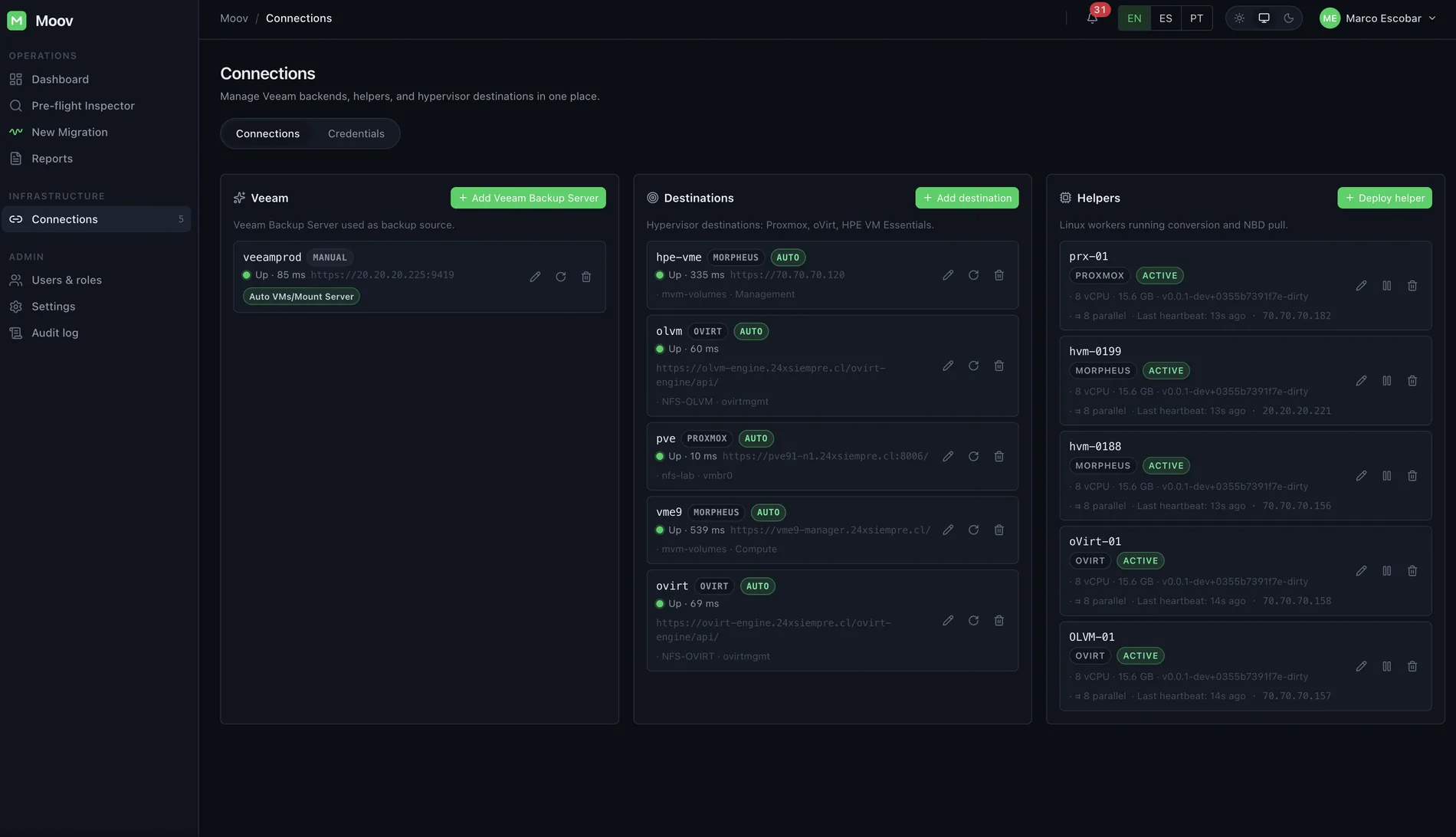Refresh the veeamprod connection

click(x=561, y=277)
